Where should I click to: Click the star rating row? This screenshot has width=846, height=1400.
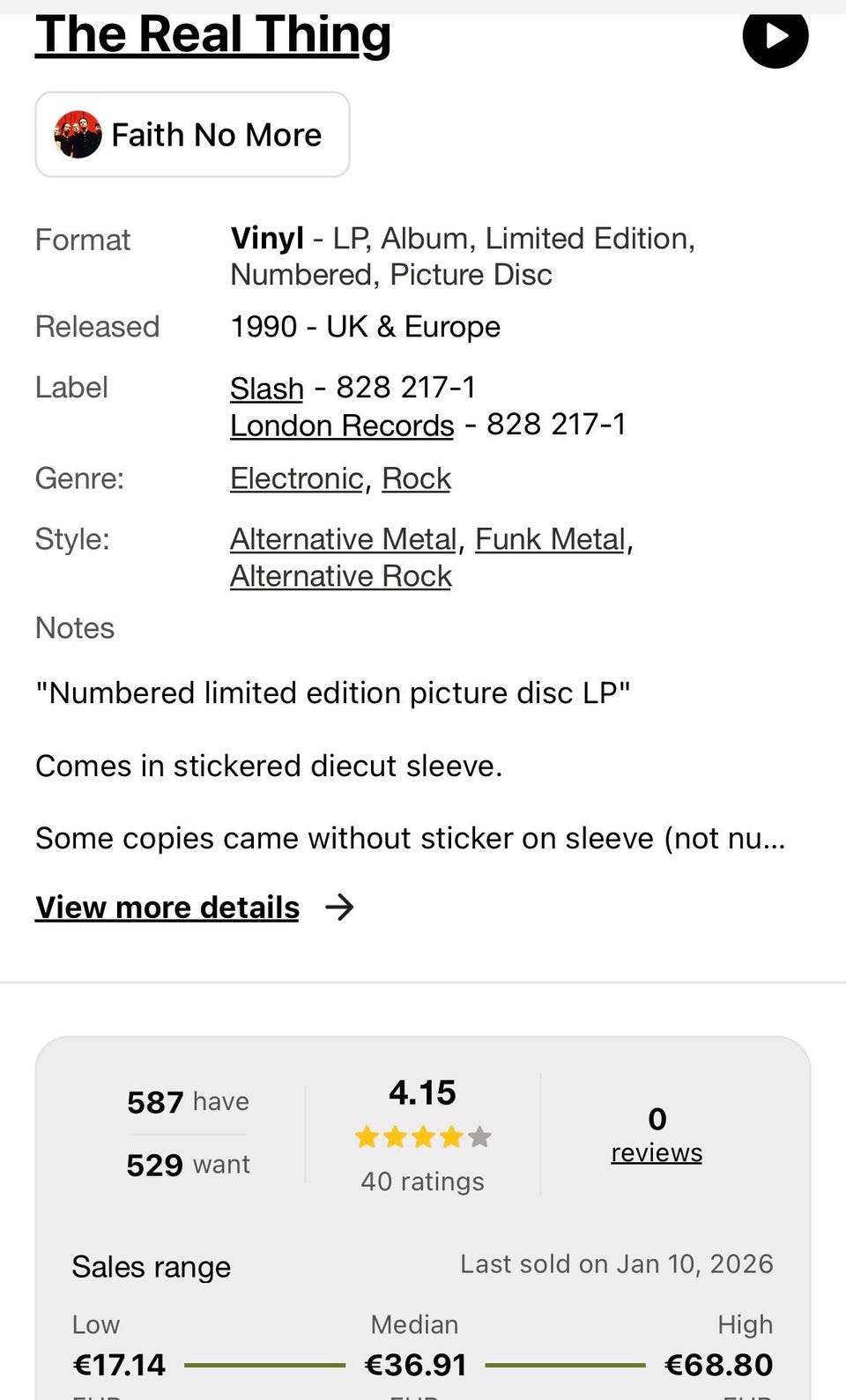(x=422, y=1137)
